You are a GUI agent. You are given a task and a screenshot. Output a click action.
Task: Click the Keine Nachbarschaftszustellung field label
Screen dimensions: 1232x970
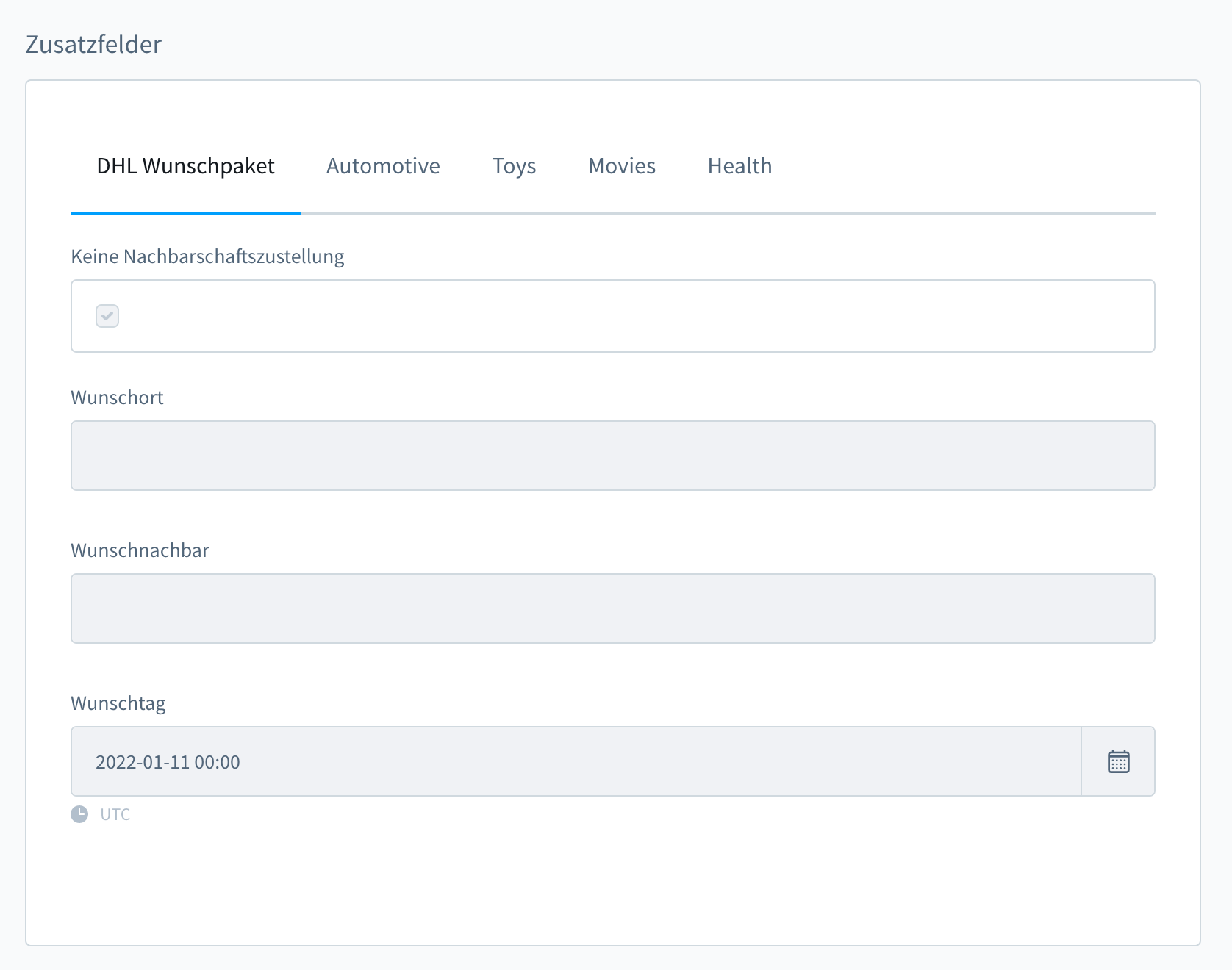(x=207, y=256)
